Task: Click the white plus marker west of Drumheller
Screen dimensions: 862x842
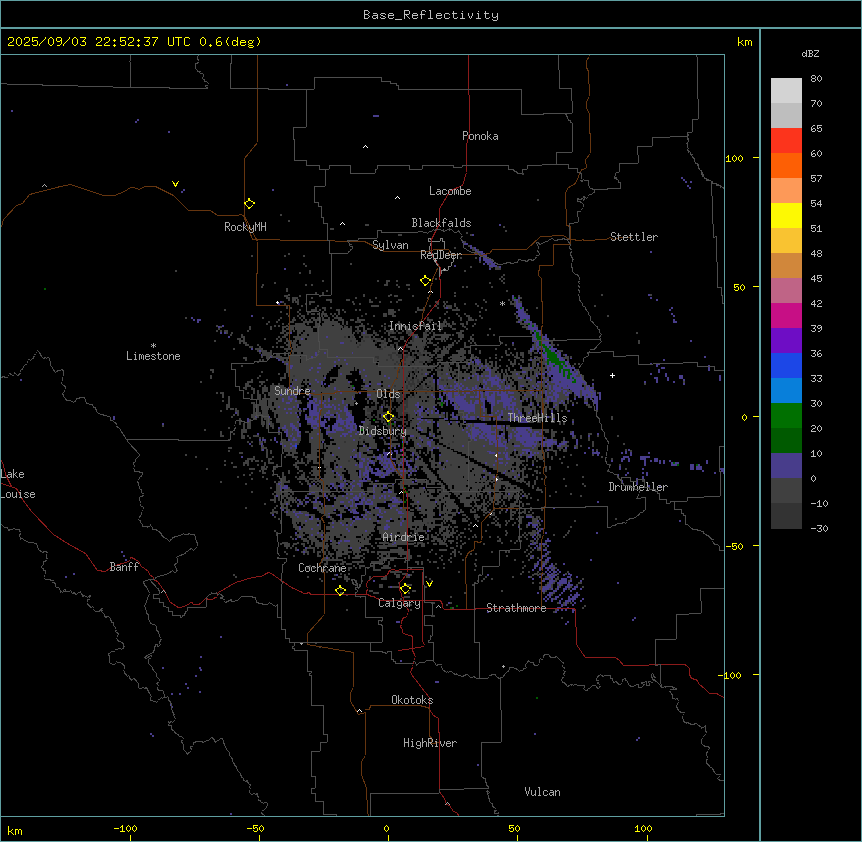Action: pos(612,375)
